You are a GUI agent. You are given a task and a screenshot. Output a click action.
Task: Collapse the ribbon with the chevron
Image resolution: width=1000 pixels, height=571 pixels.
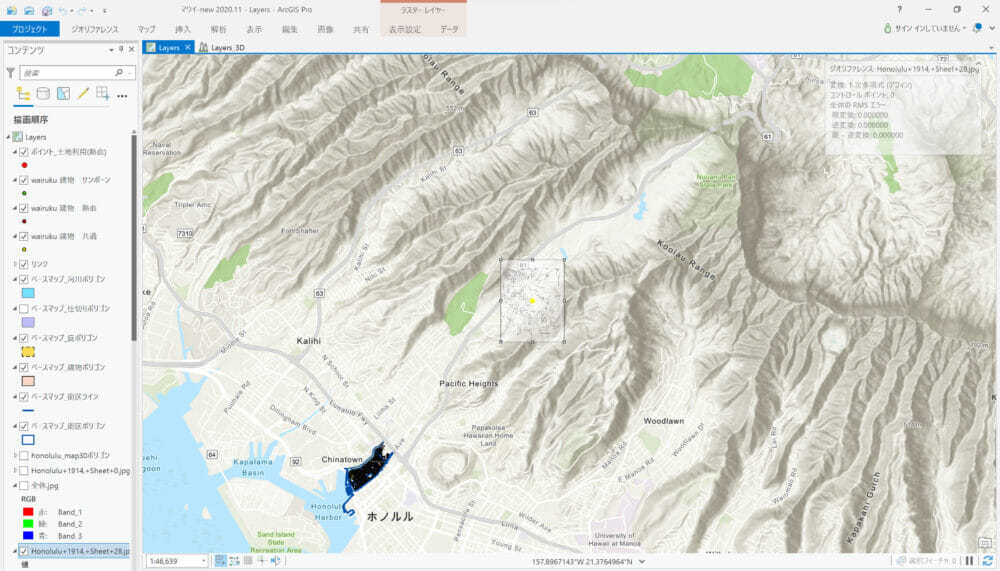click(992, 28)
